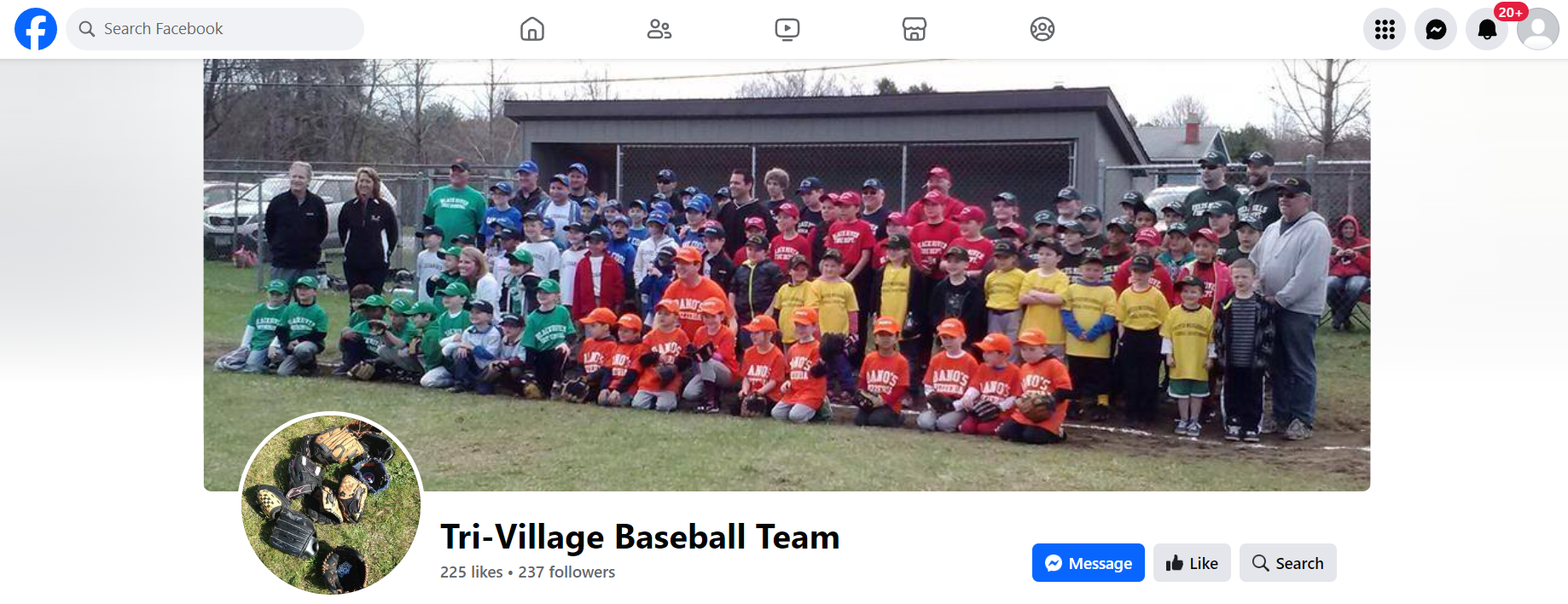Open the Watch video icon
The width and height of the screenshot is (1568, 604).
coord(787,29)
